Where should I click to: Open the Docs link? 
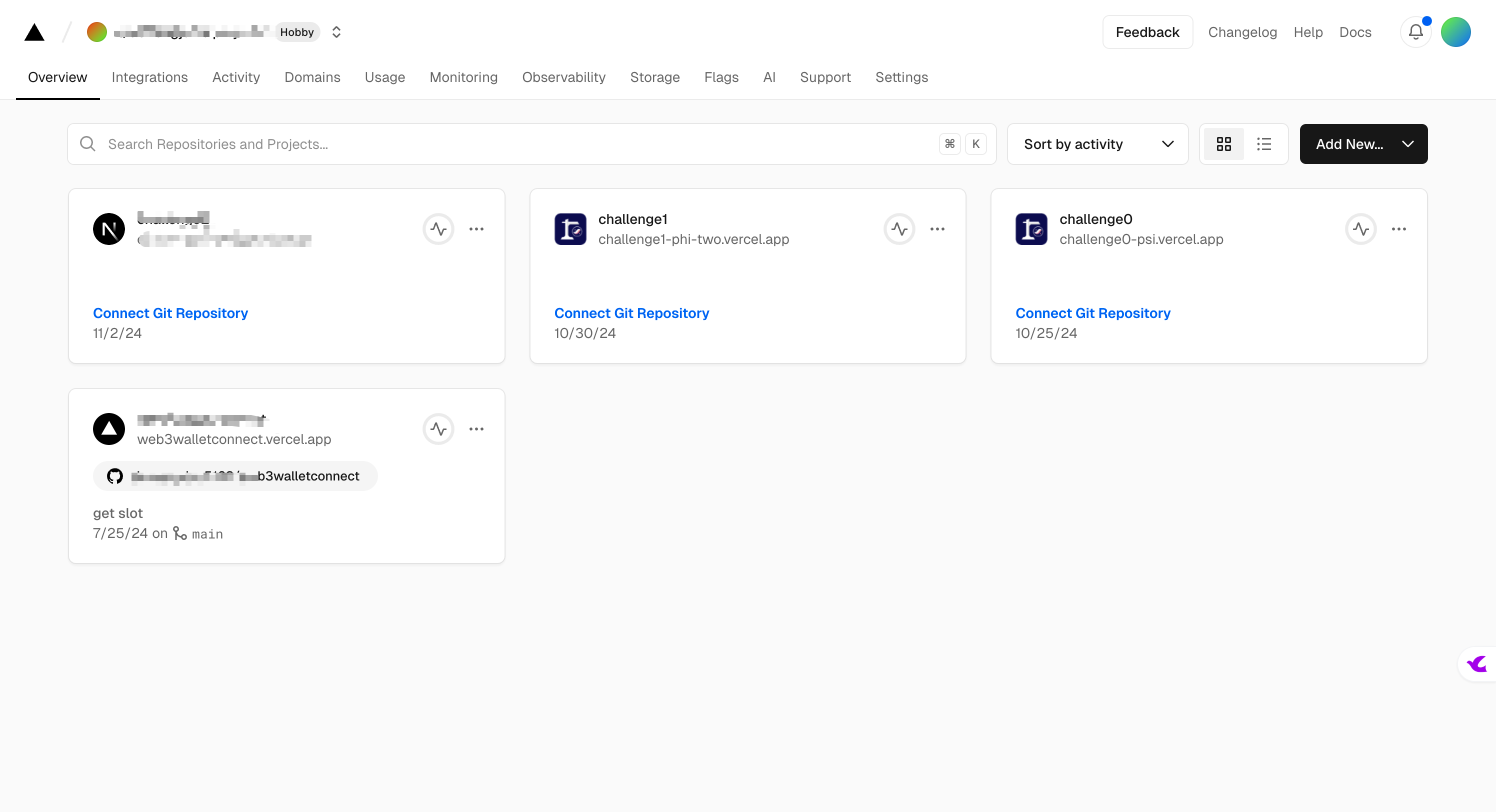(1355, 32)
